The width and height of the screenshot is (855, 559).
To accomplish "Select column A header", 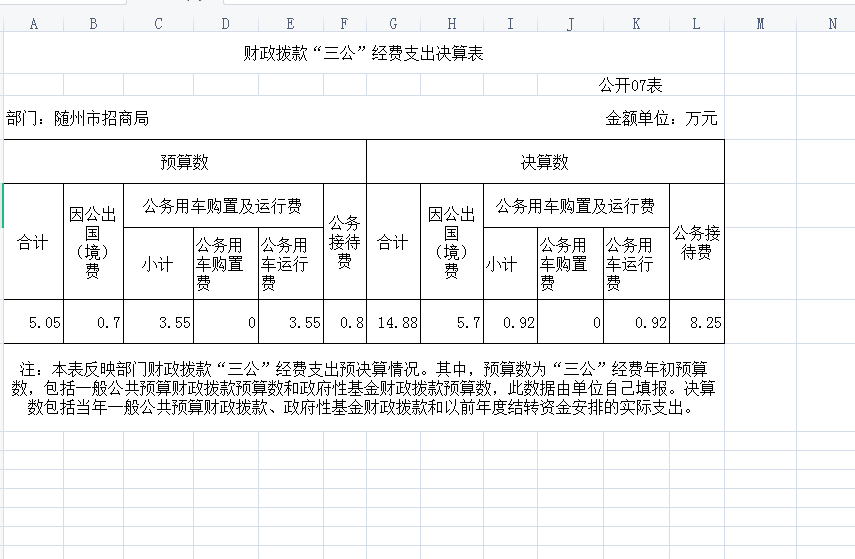I will click(34, 24).
